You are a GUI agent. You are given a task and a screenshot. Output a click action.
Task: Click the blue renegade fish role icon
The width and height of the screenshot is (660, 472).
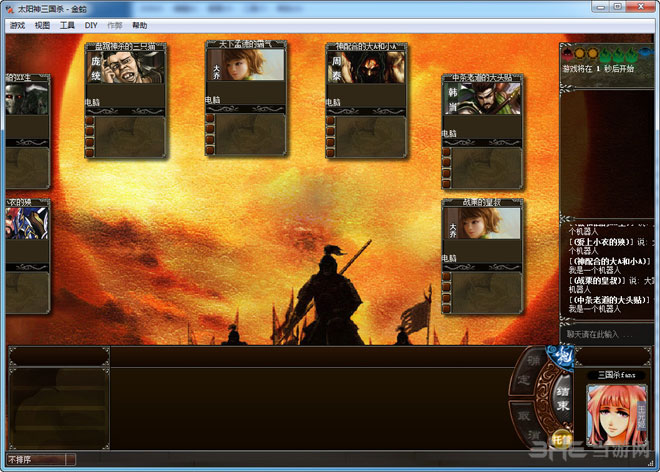point(647,53)
